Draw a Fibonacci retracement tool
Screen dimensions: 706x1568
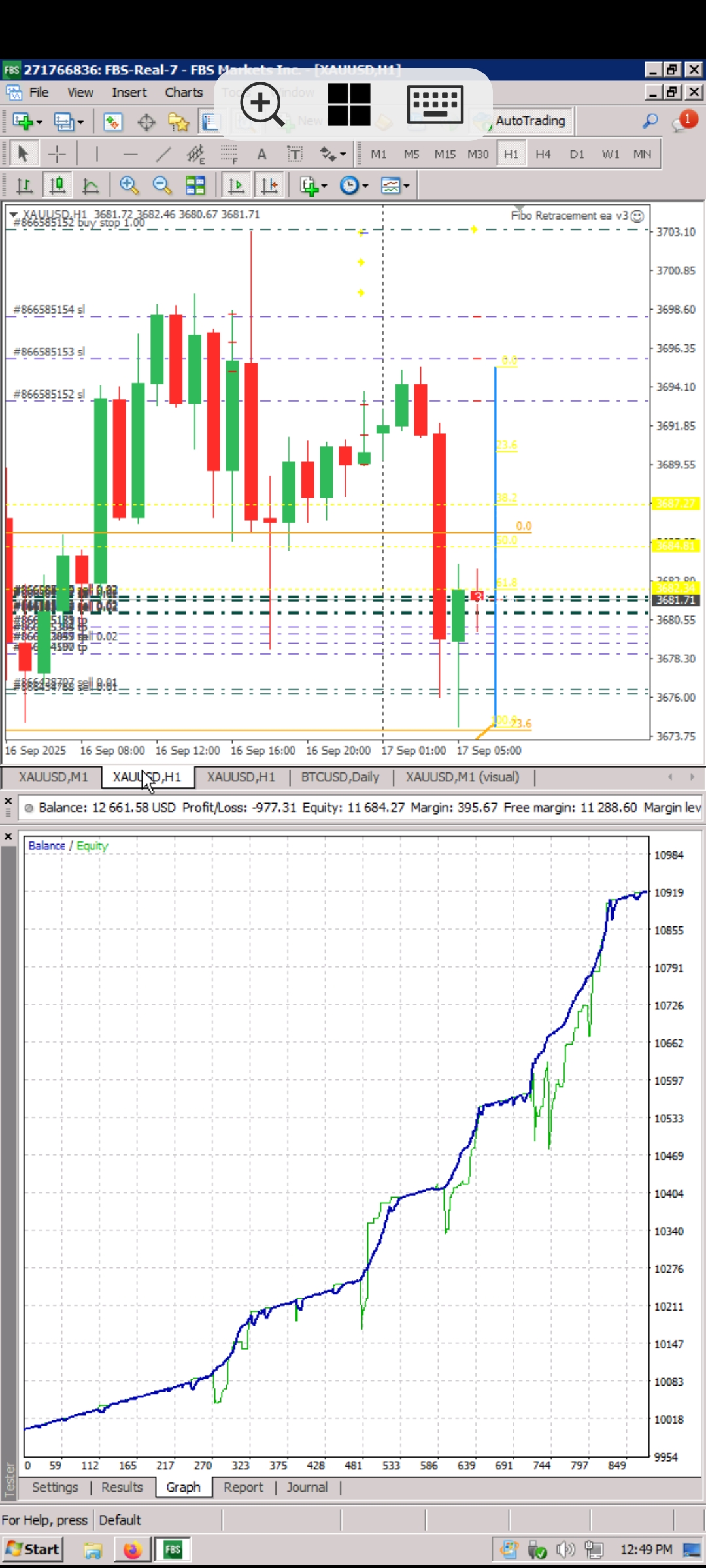click(228, 154)
